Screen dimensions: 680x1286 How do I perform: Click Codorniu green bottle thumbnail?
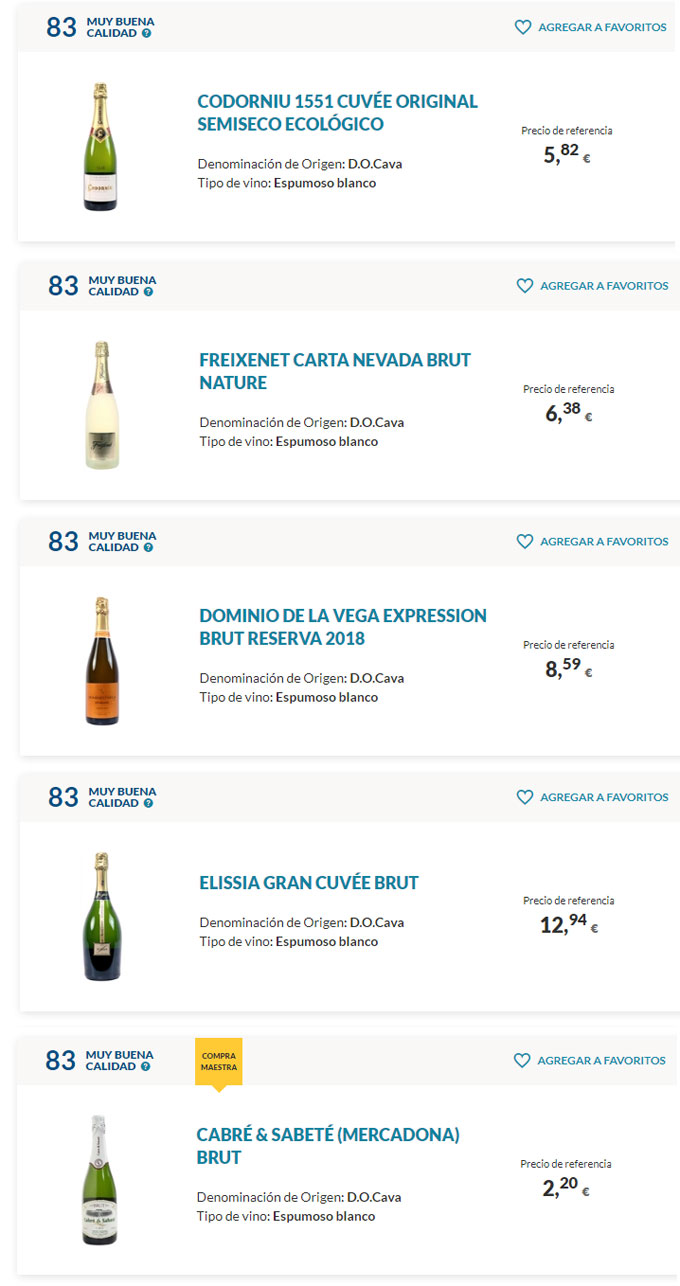point(100,147)
